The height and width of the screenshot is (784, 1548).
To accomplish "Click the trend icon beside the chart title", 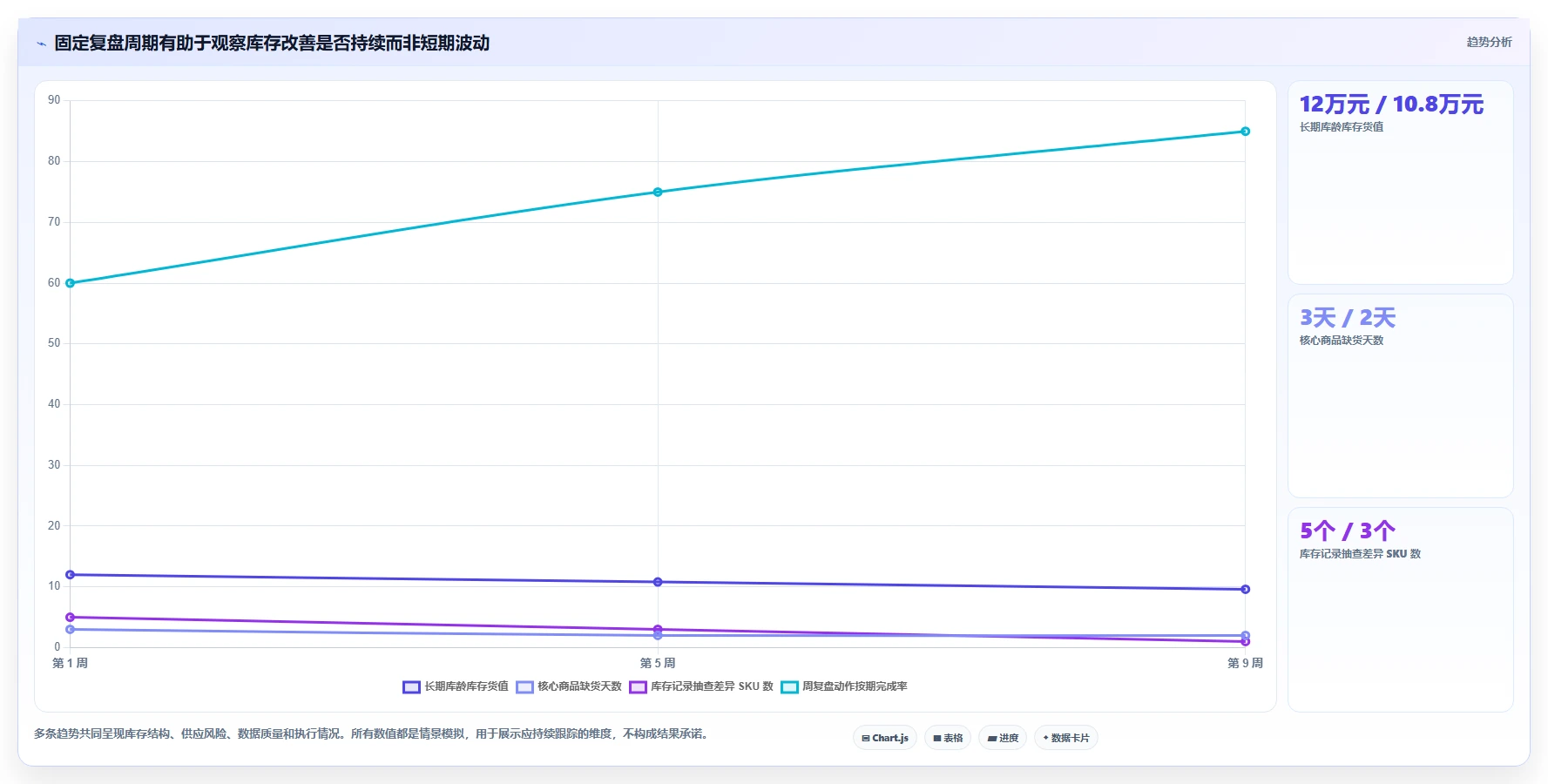I will (x=41, y=44).
